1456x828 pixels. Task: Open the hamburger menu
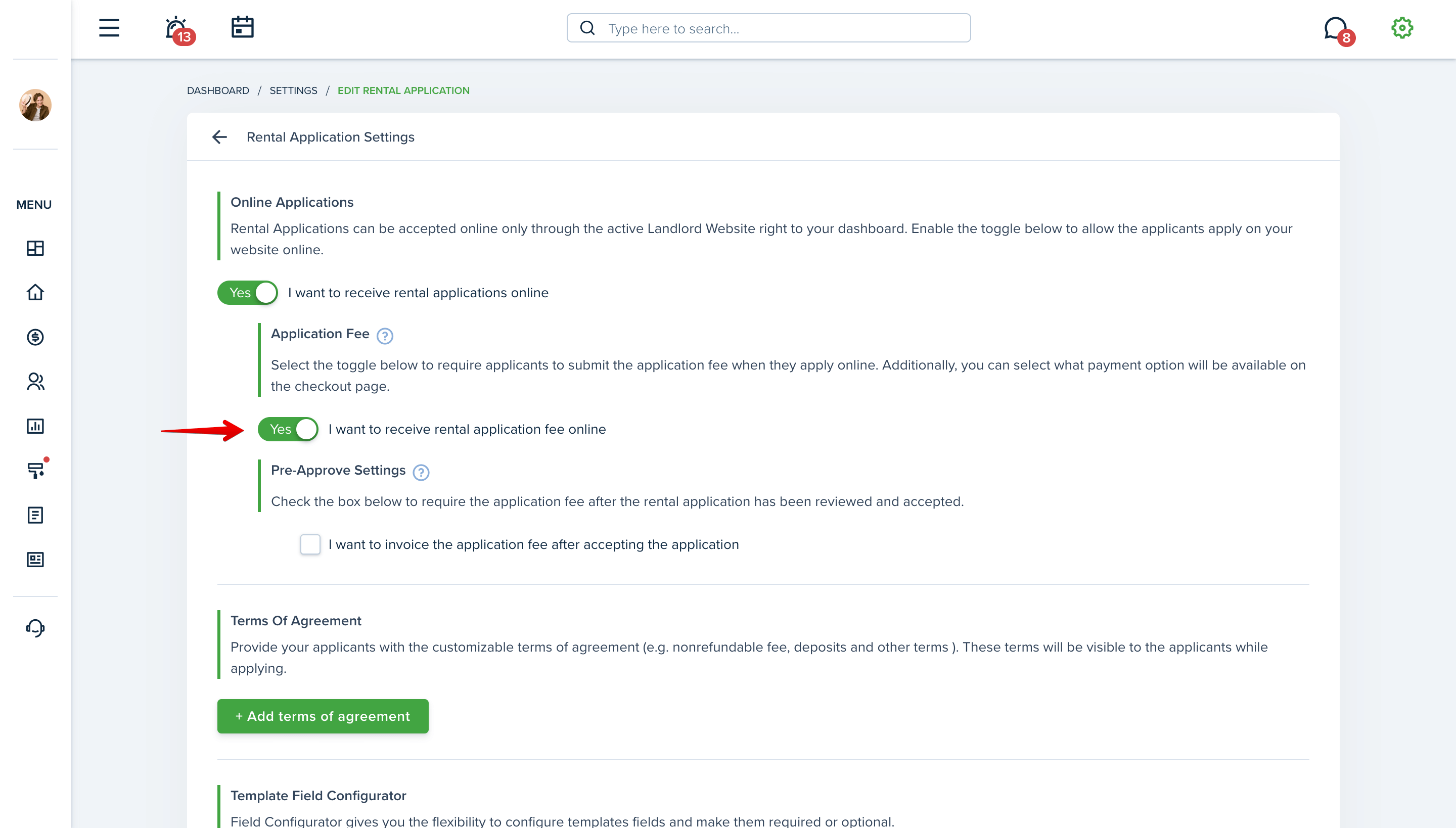tap(109, 28)
